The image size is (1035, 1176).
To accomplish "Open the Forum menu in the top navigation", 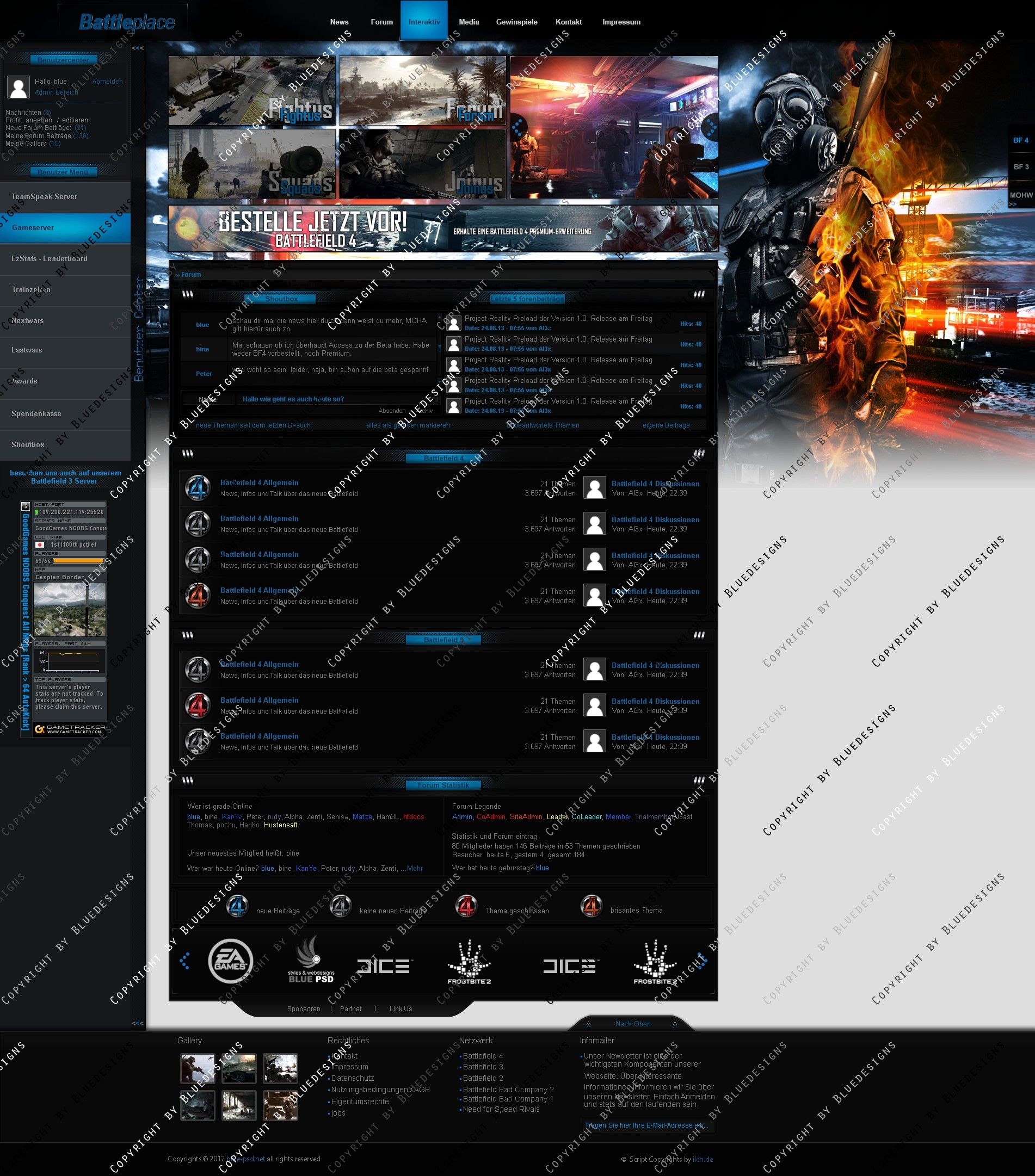I will pos(381,22).
